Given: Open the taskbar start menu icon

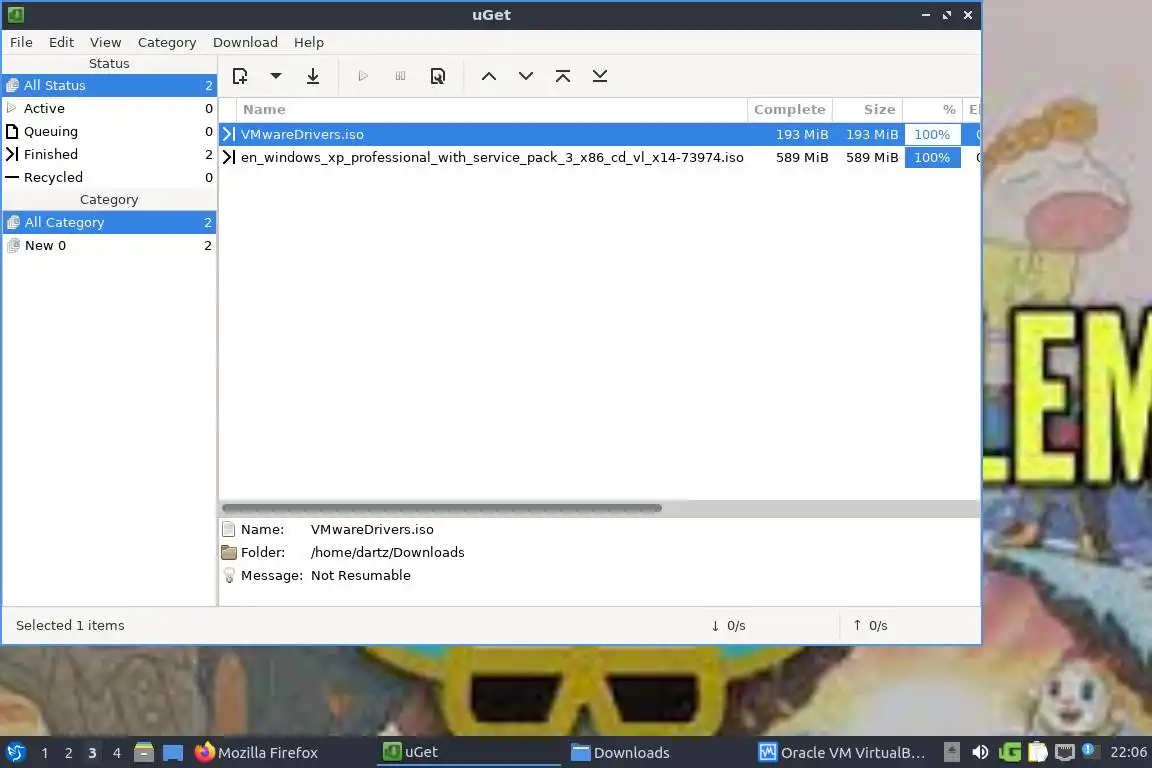Looking at the screenshot, I should tap(15, 753).
